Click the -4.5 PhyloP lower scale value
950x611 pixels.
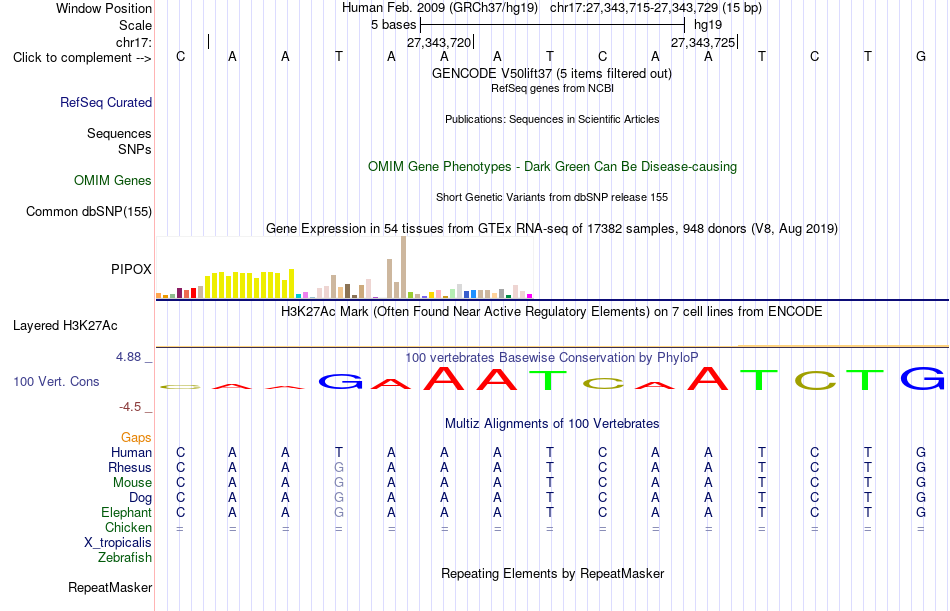pyautogui.click(x=130, y=407)
